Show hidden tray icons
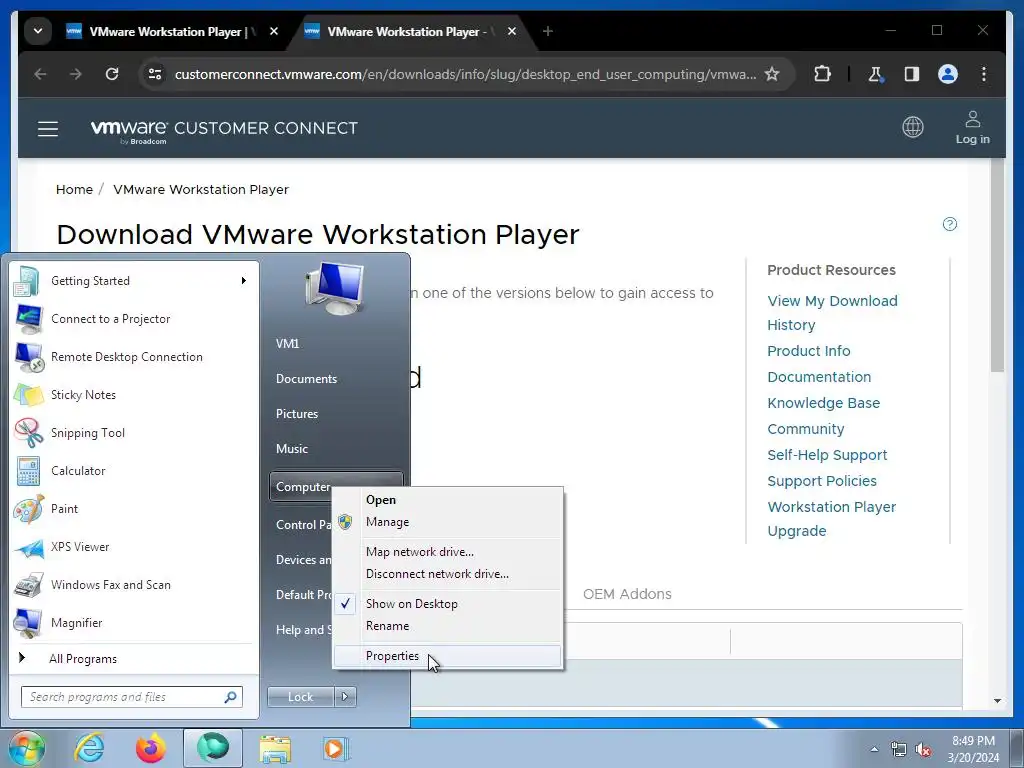1024x768 pixels. (x=874, y=749)
